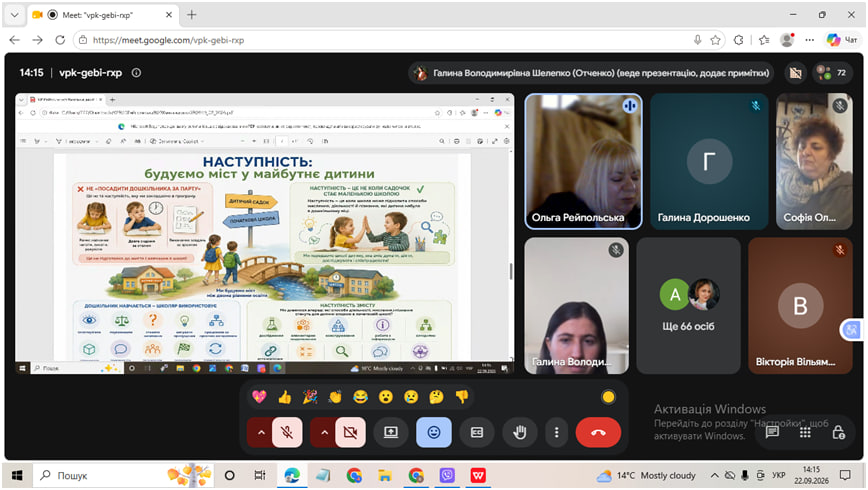Go forward in browser

(x=37, y=40)
